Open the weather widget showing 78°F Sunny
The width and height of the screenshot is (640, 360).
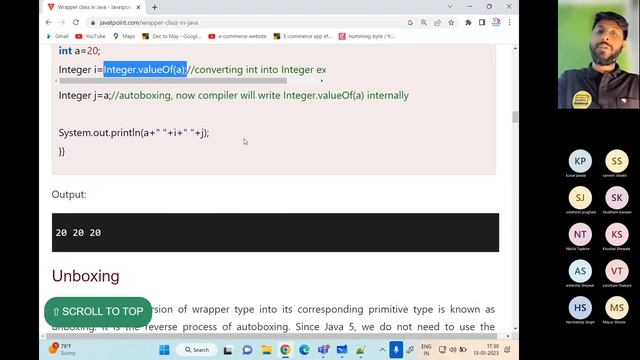pyautogui.click(x=62, y=349)
